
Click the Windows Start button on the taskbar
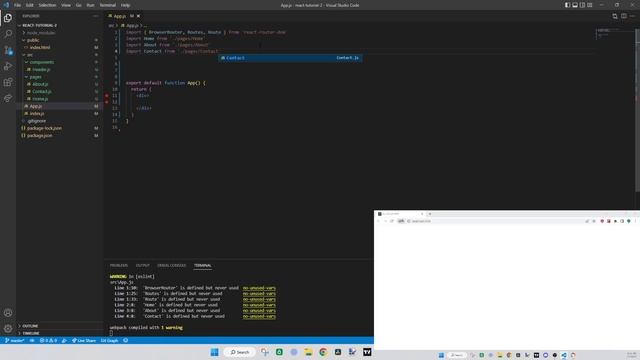214,352
